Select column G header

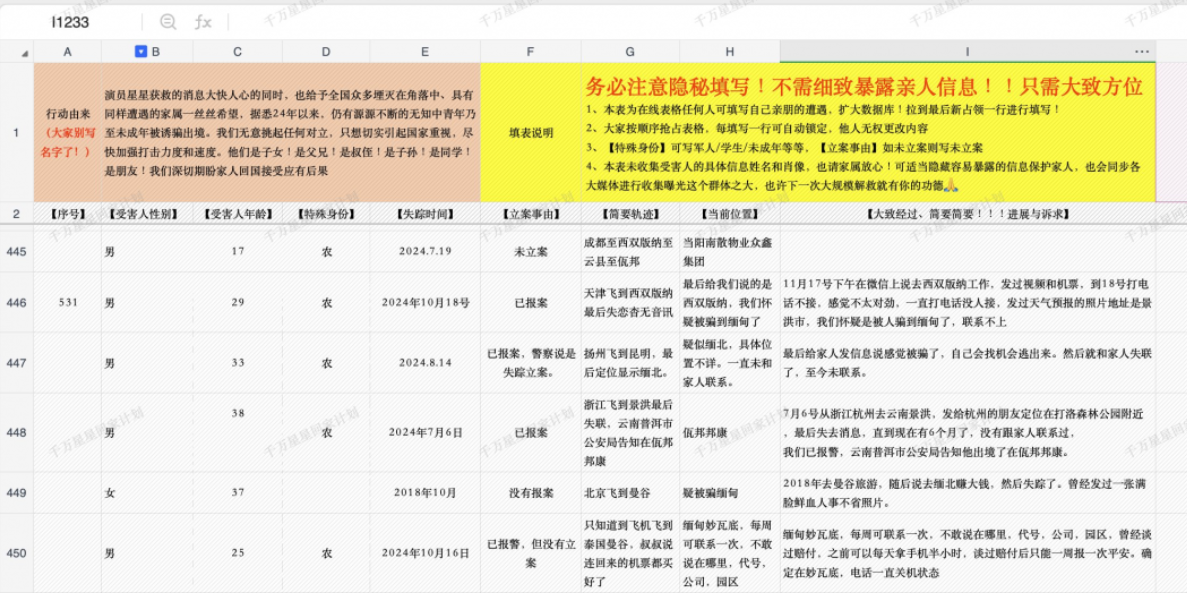click(x=631, y=51)
